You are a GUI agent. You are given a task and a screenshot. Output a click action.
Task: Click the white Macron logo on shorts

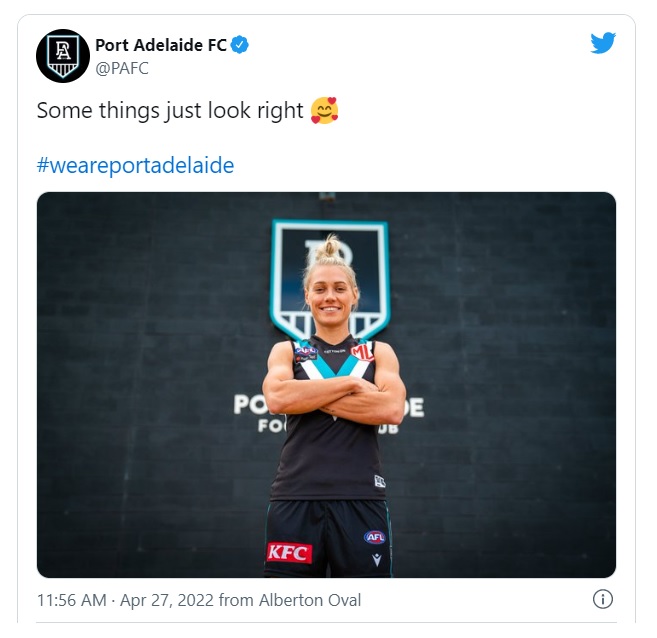pyautogui.click(x=377, y=559)
